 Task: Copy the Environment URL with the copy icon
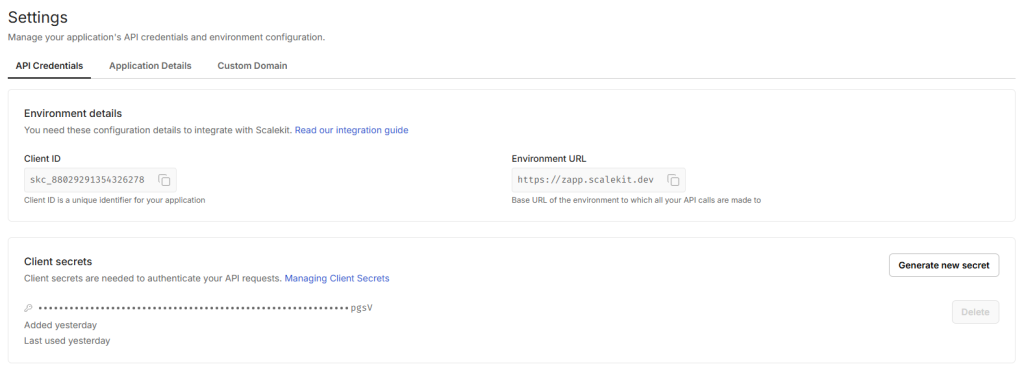click(673, 180)
